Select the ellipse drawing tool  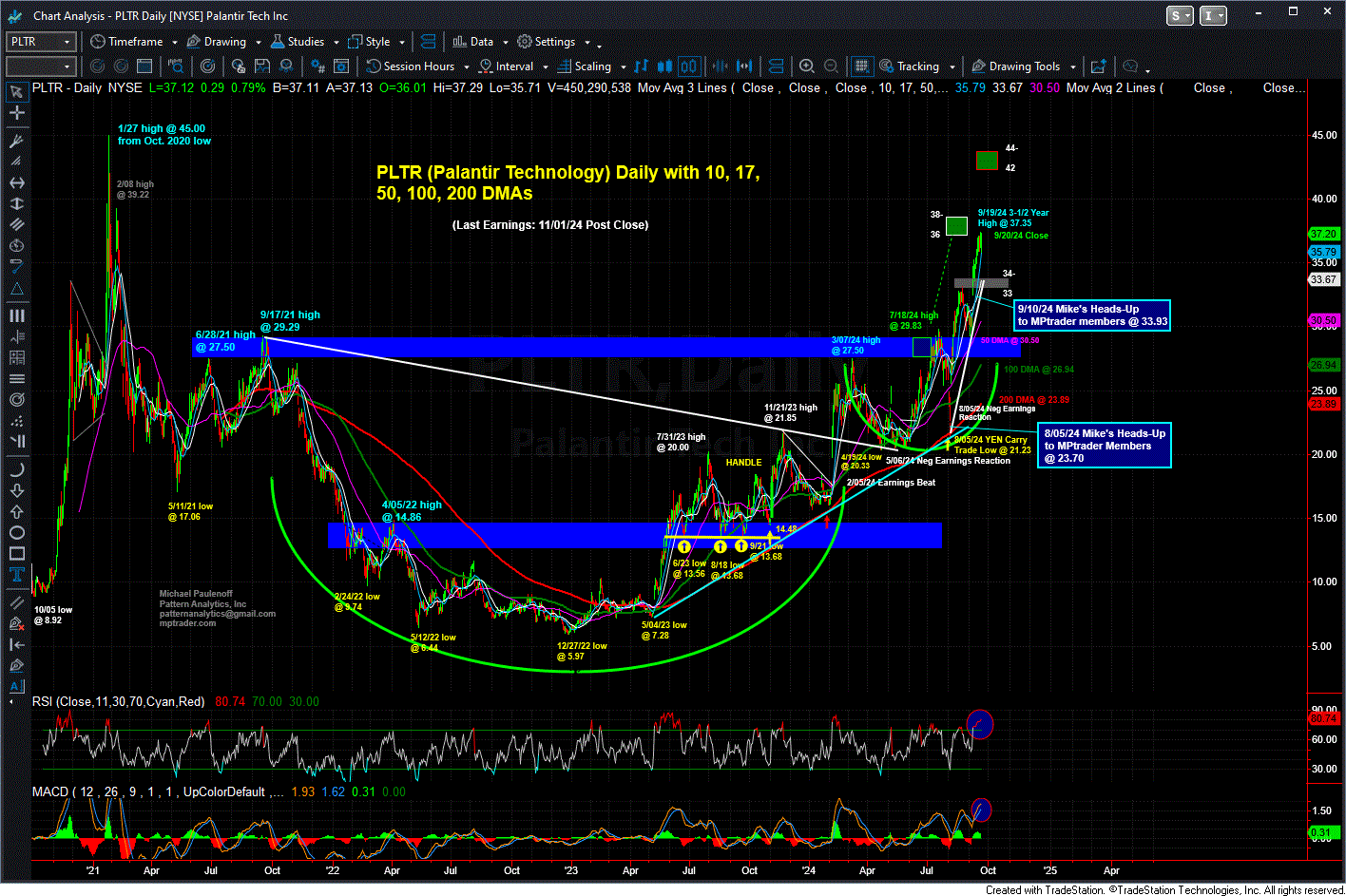point(17,533)
